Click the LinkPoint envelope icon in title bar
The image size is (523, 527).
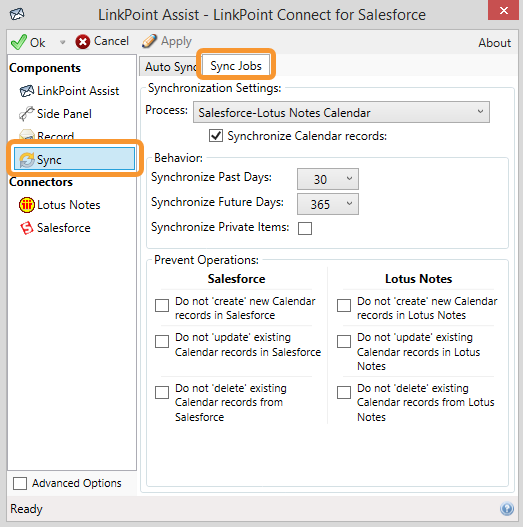[17, 14]
